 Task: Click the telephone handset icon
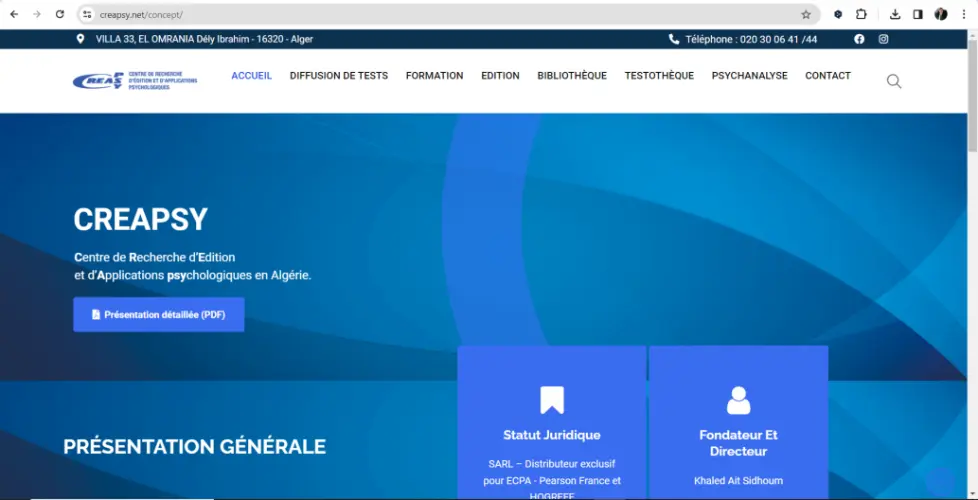tap(674, 39)
